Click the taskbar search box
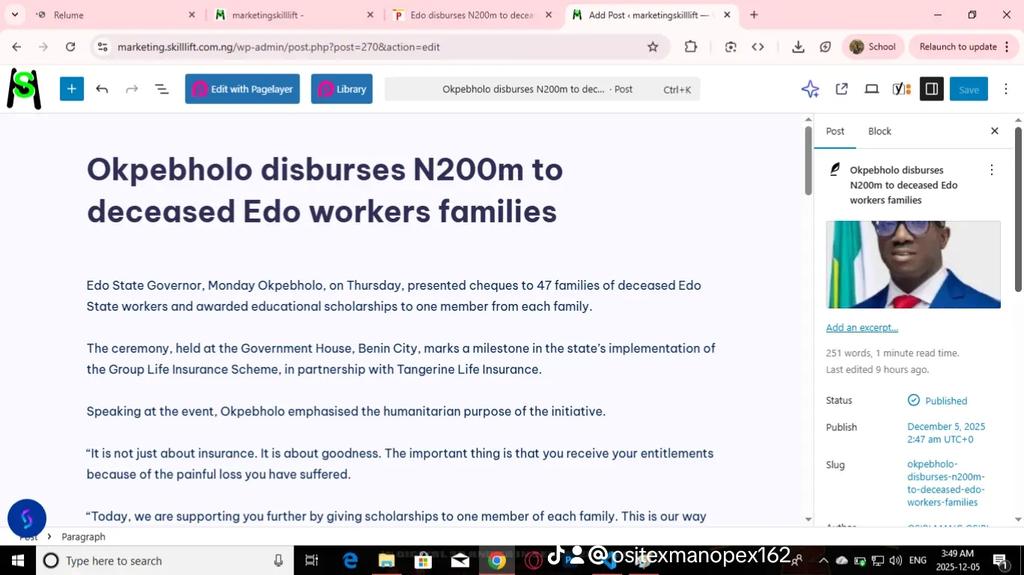Viewport: 1024px width, 575px height. pos(164,561)
